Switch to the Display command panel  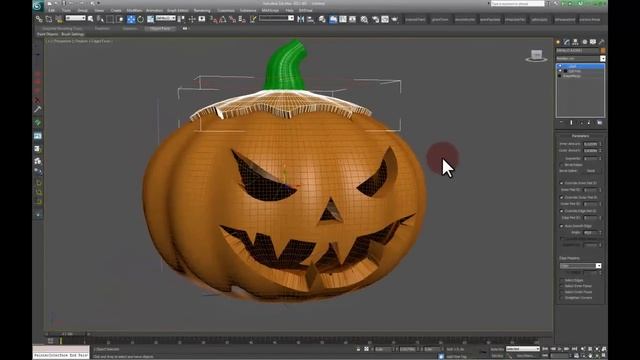point(593,42)
